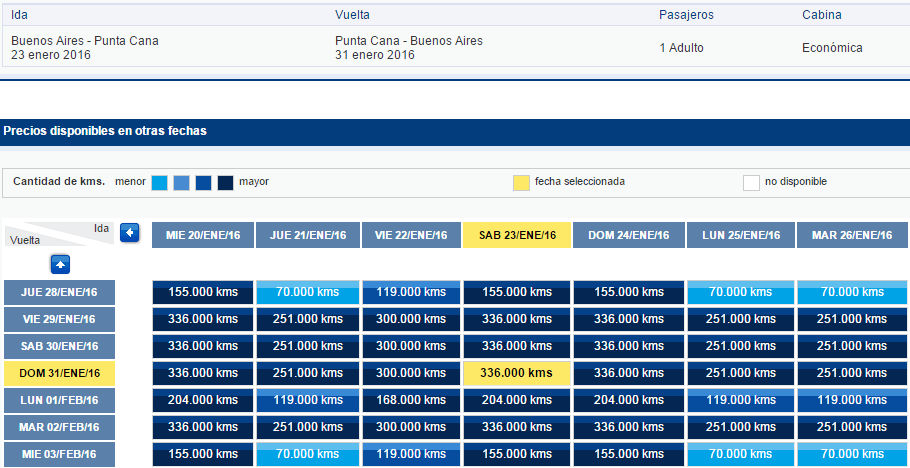Click the darkest navy legend swatch
910x468 pixels.
coord(225,182)
